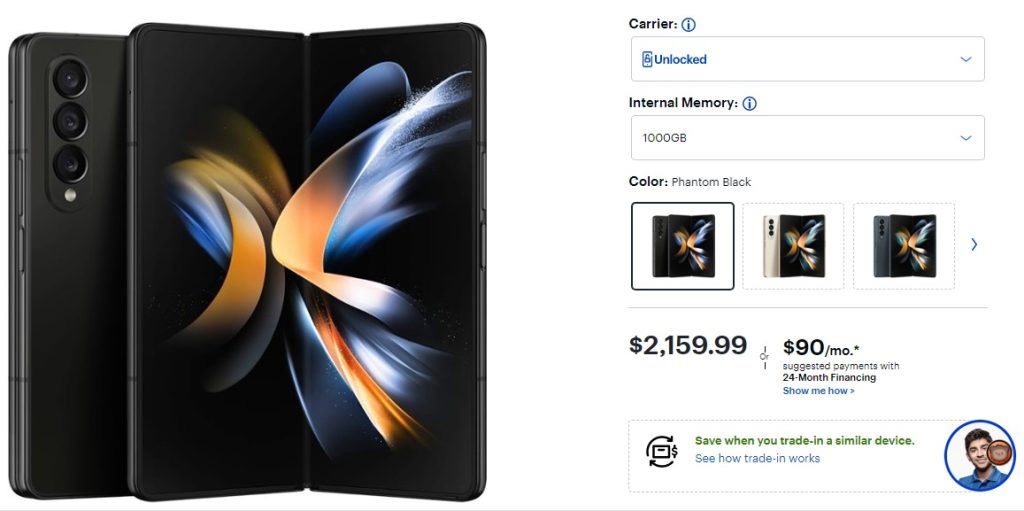The image size is (1024, 511).
Task: Expand the Internal Memory dropdown chevron
Action: [x=966, y=138]
